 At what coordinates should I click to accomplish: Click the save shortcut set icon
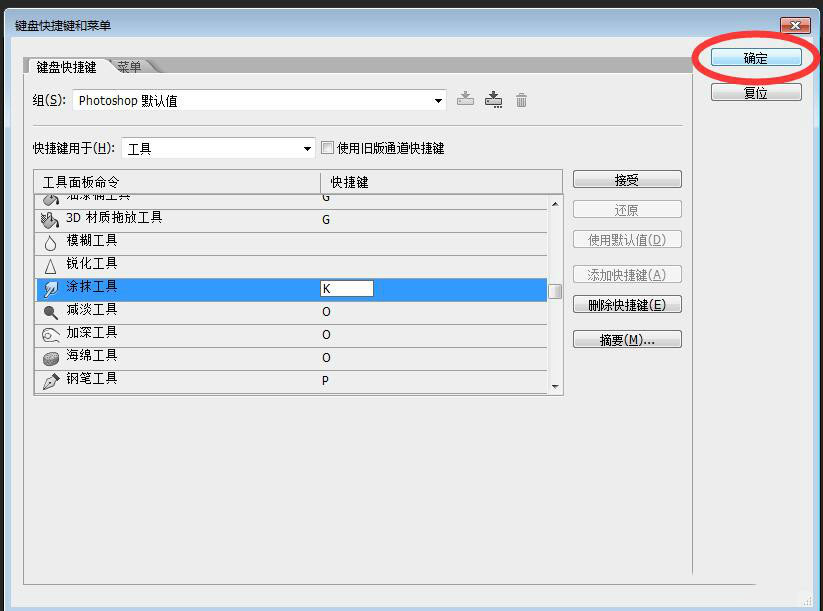click(x=465, y=99)
